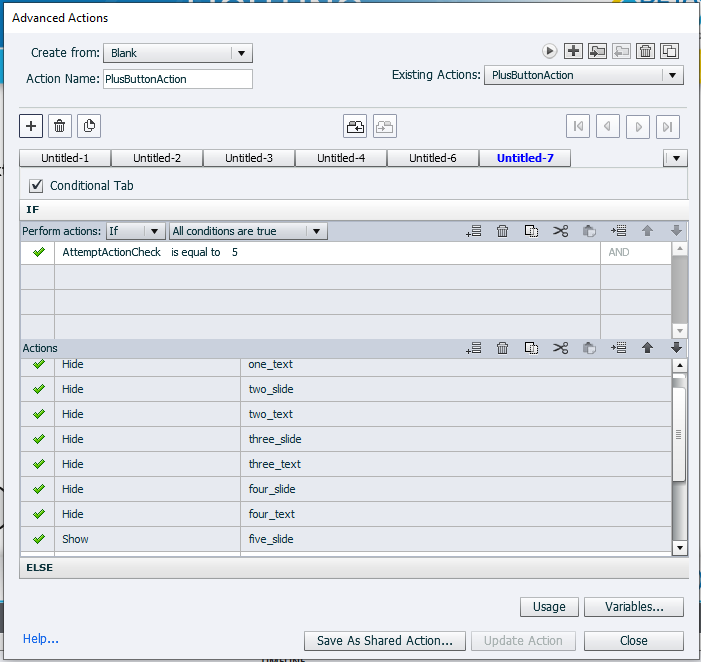Go to the previous decision tab
701x662 pixels.
pos(608,127)
